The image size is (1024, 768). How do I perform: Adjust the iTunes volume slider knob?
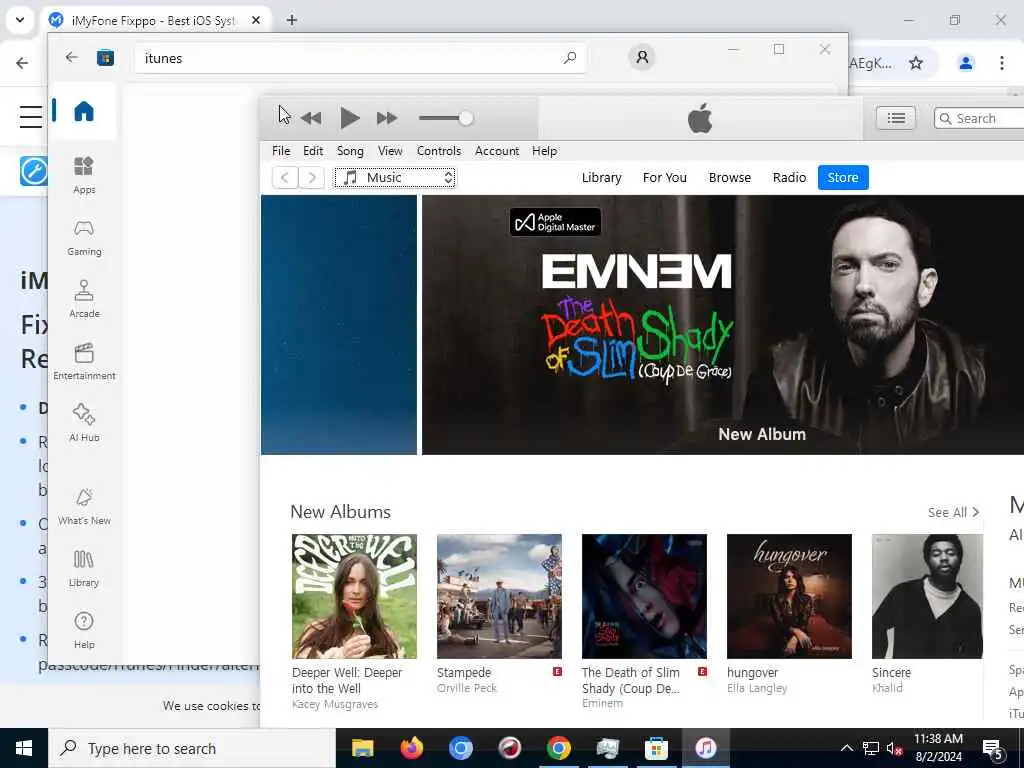point(466,118)
